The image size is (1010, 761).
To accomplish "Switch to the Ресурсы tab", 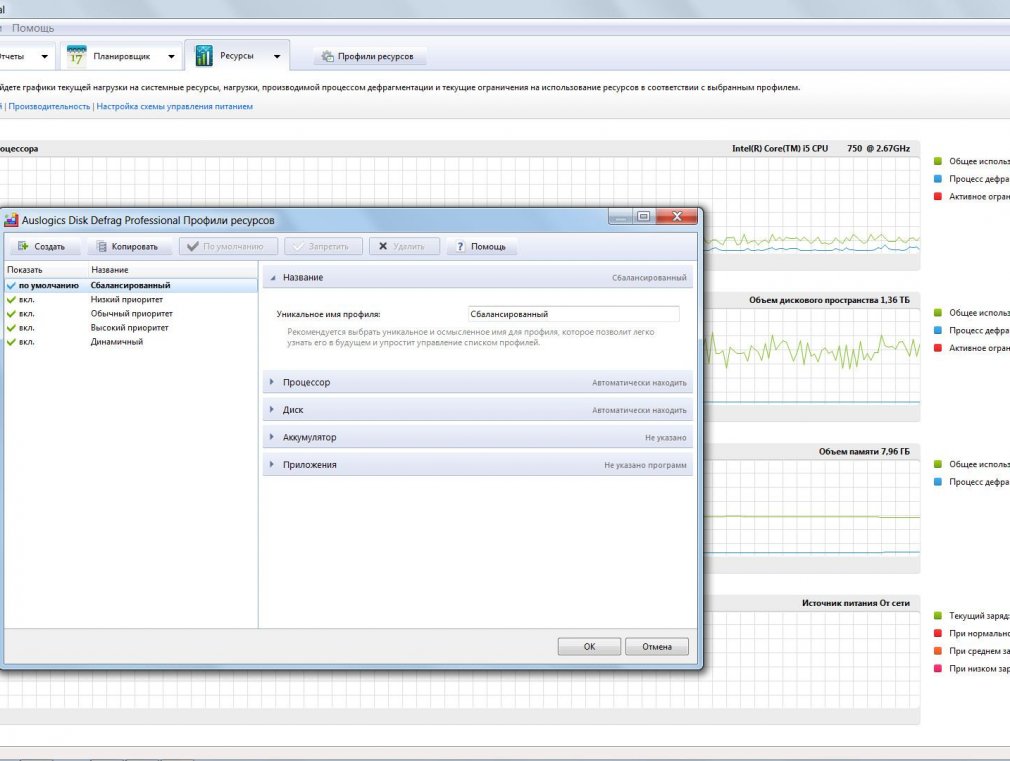I will 236,56.
